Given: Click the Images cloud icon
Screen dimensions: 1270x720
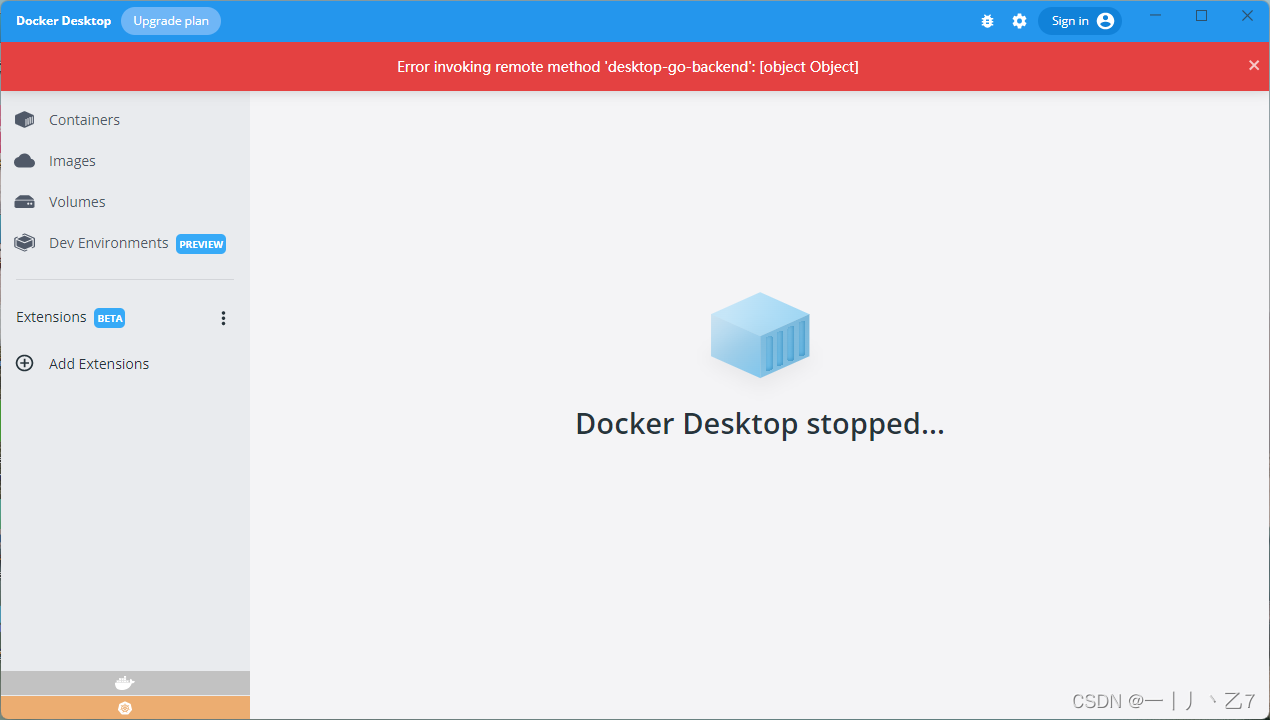Looking at the screenshot, I should 25,161.
